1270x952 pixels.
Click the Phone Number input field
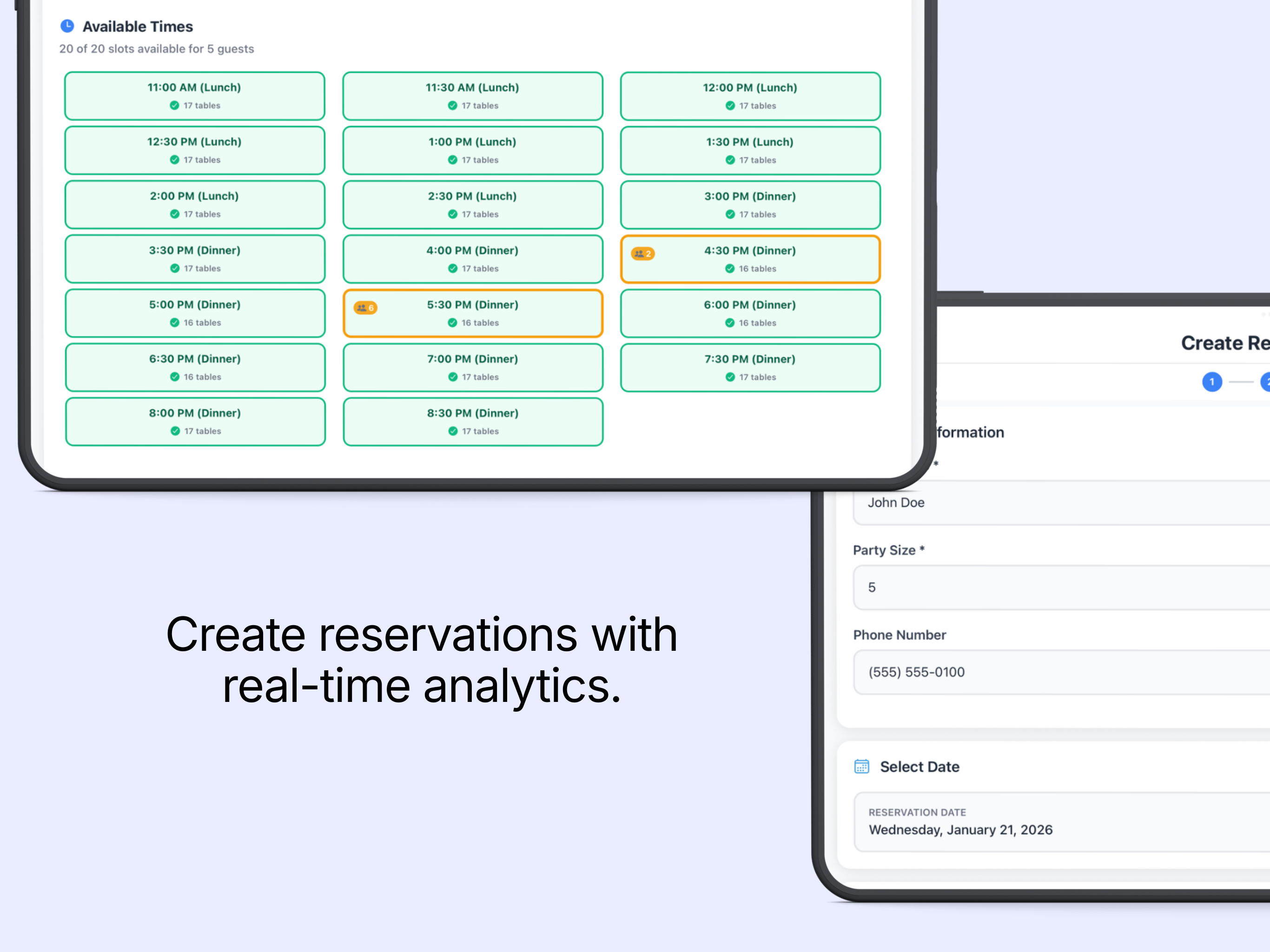tap(1061, 672)
